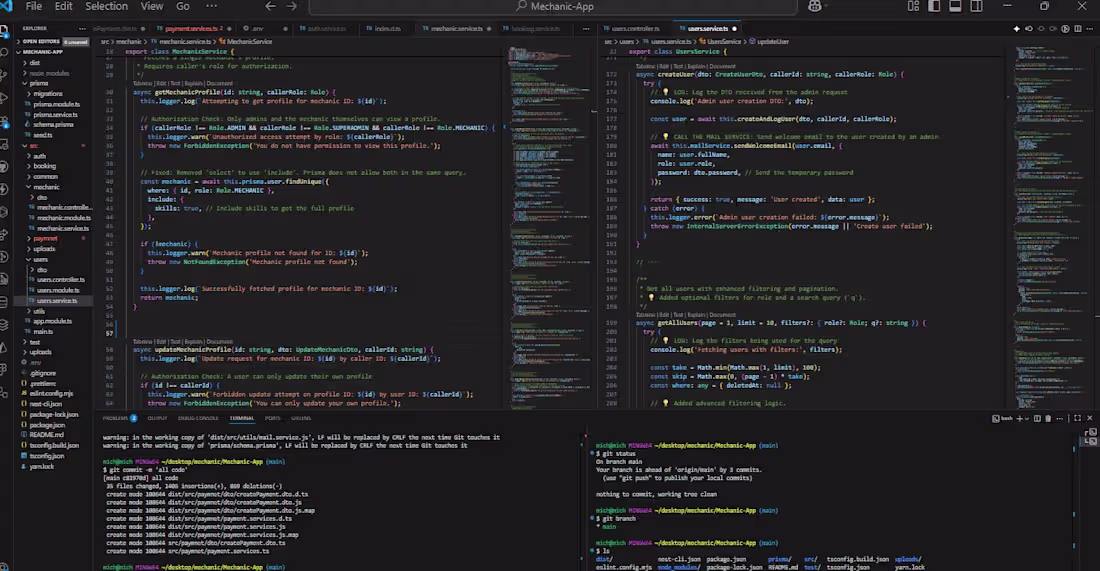Open package.json in the Explorer

(x=47, y=425)
